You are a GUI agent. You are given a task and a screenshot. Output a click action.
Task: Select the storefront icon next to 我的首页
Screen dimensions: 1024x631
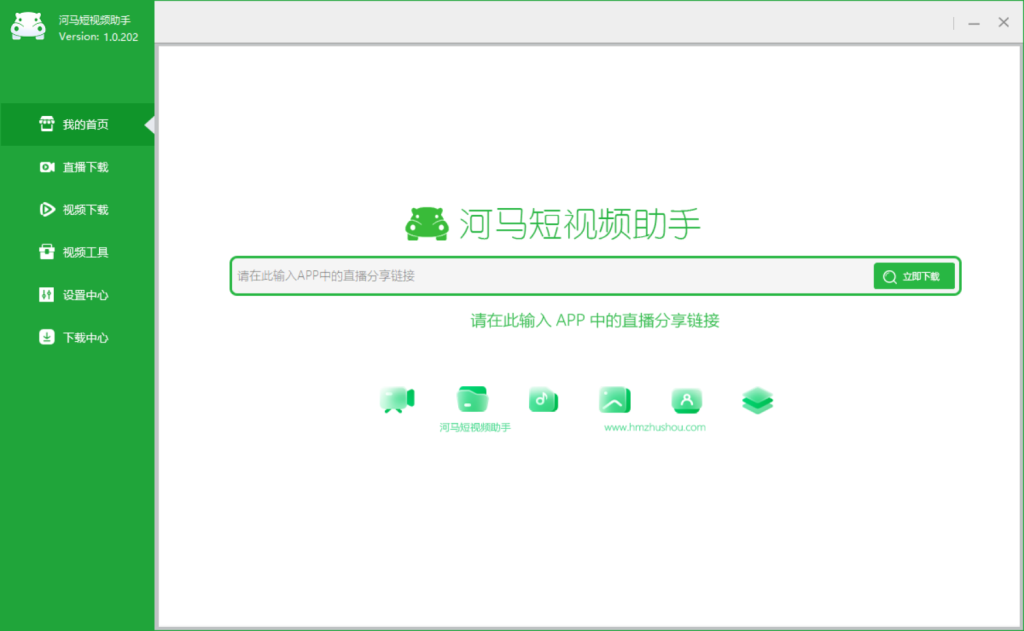[48, 124]
